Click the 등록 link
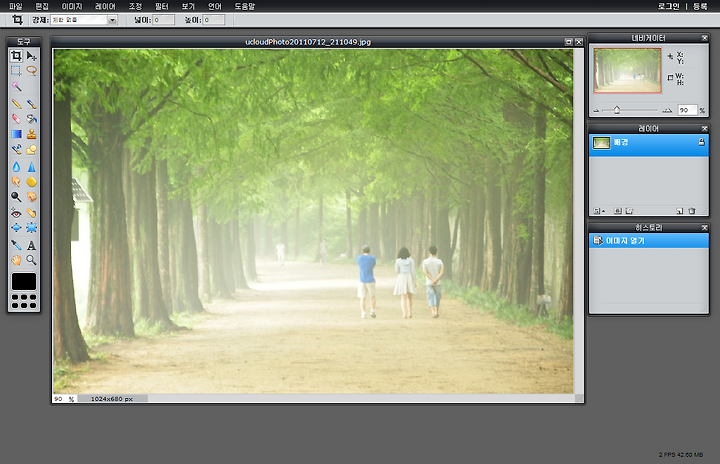This screenshot has height=464, width=720. click(700, 6)
